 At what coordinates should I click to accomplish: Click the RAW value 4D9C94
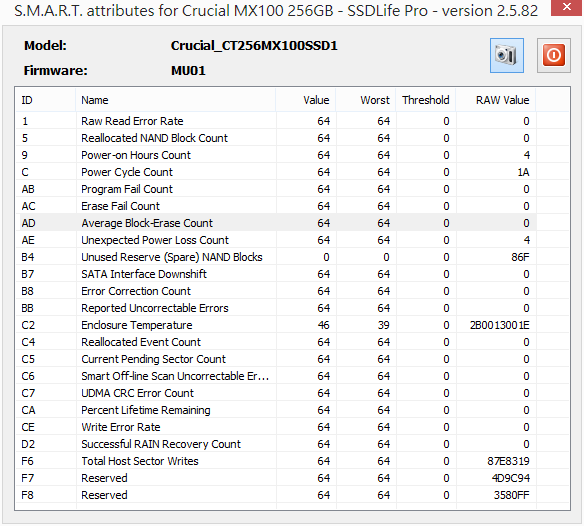pyautogui.click(x=511, y=478)
